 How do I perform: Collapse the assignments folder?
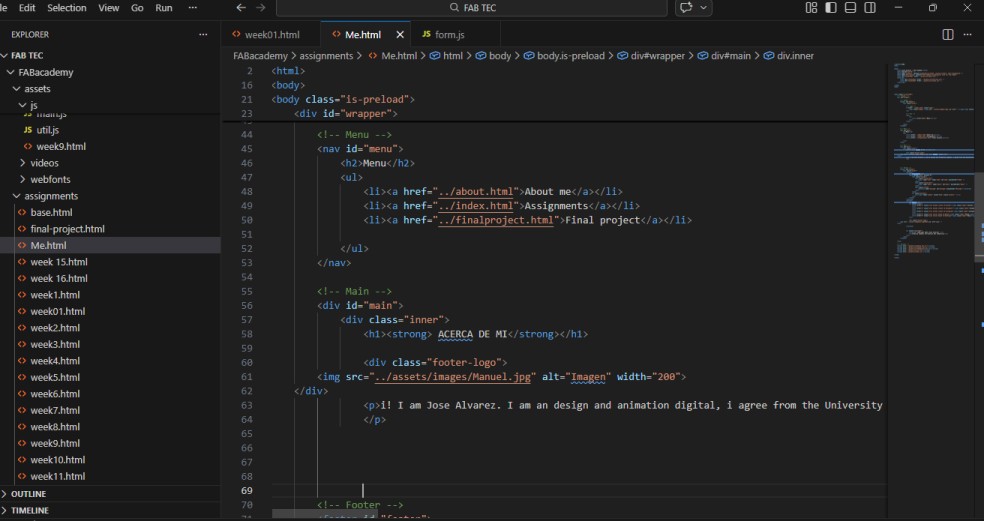50,196
